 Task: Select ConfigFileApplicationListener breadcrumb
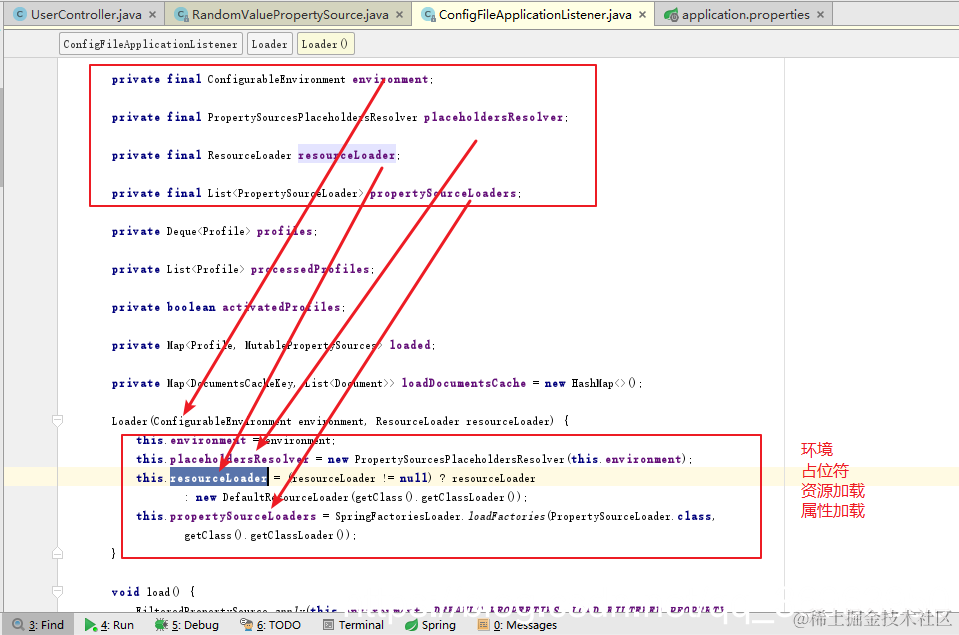pos(150,44)
